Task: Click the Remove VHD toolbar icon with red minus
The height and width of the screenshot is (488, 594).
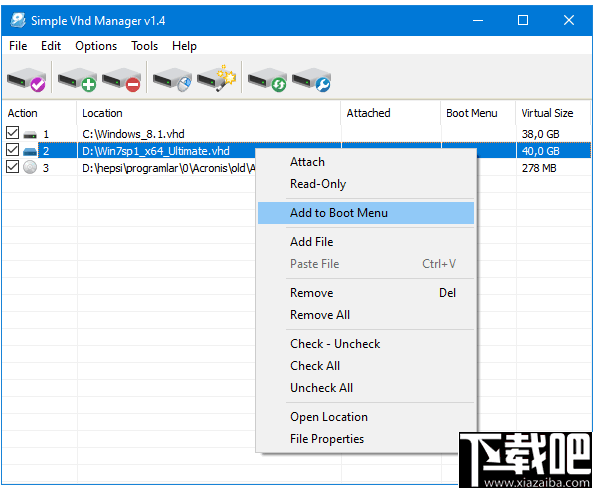Action: pyautogui.click(x=121, y=80)
